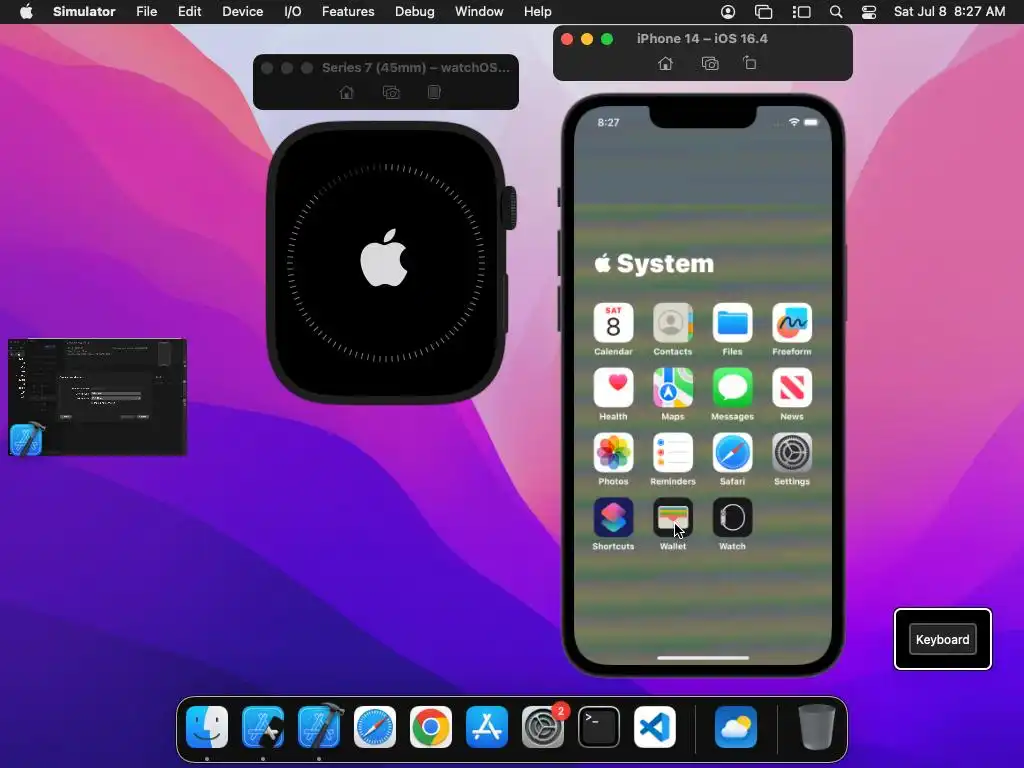1024x768 pixels.
Task: Click Home button in watchOS simulator toolbar
Action: (347, 92)
